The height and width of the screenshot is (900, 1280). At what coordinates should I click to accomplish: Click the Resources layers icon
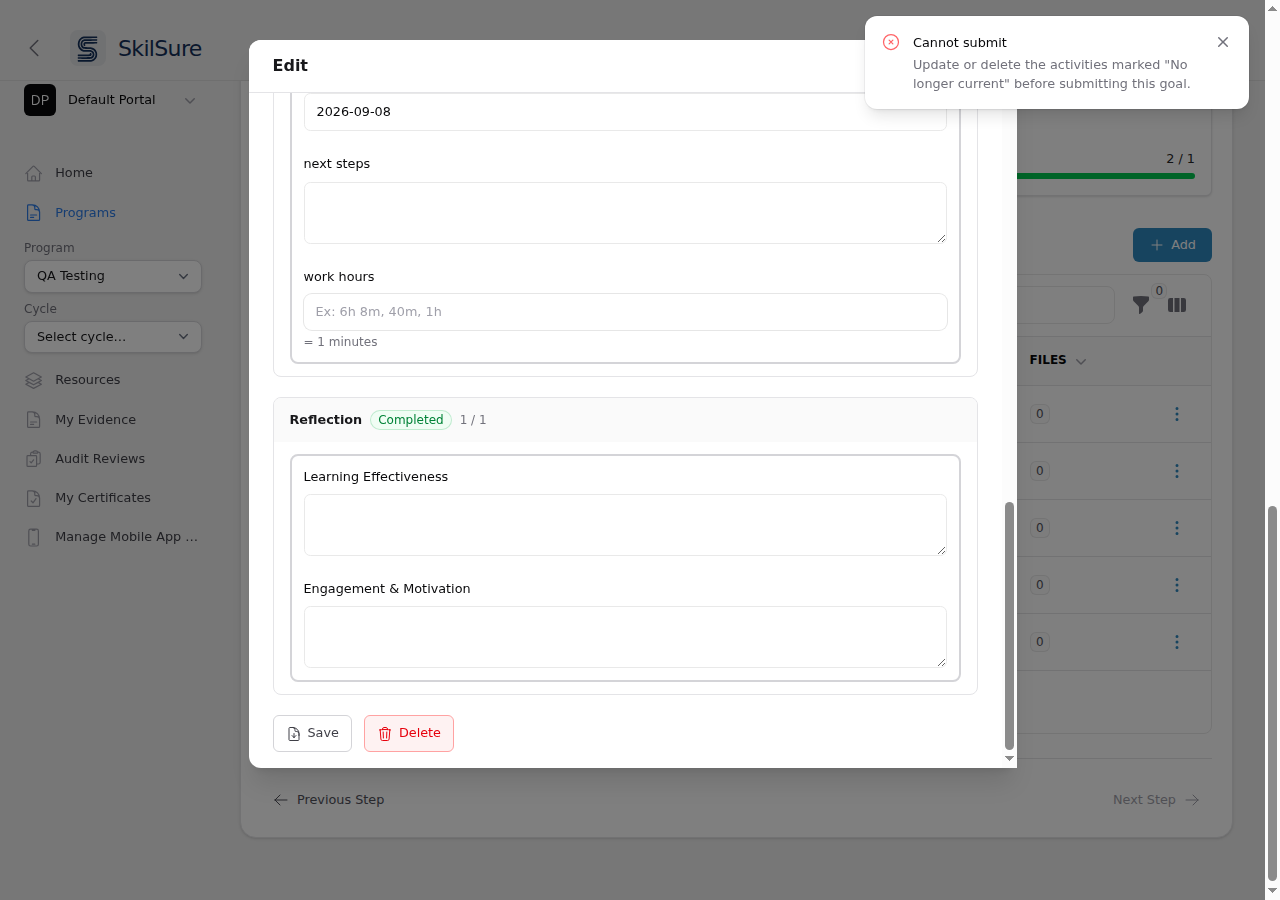(34, 380)
